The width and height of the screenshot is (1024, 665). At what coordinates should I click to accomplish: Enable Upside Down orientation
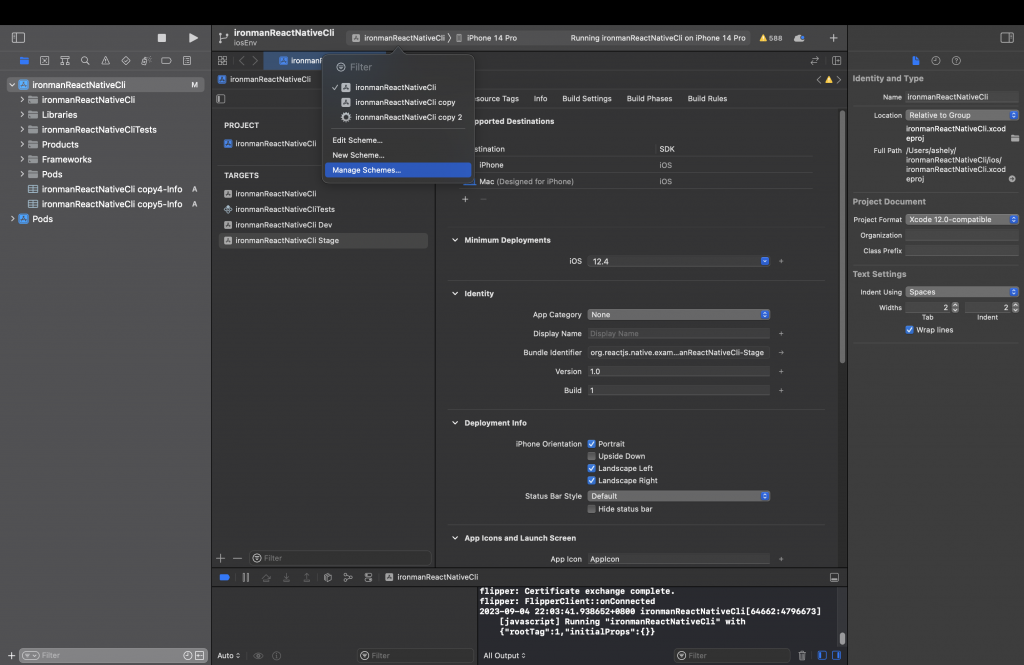[592, 456]
